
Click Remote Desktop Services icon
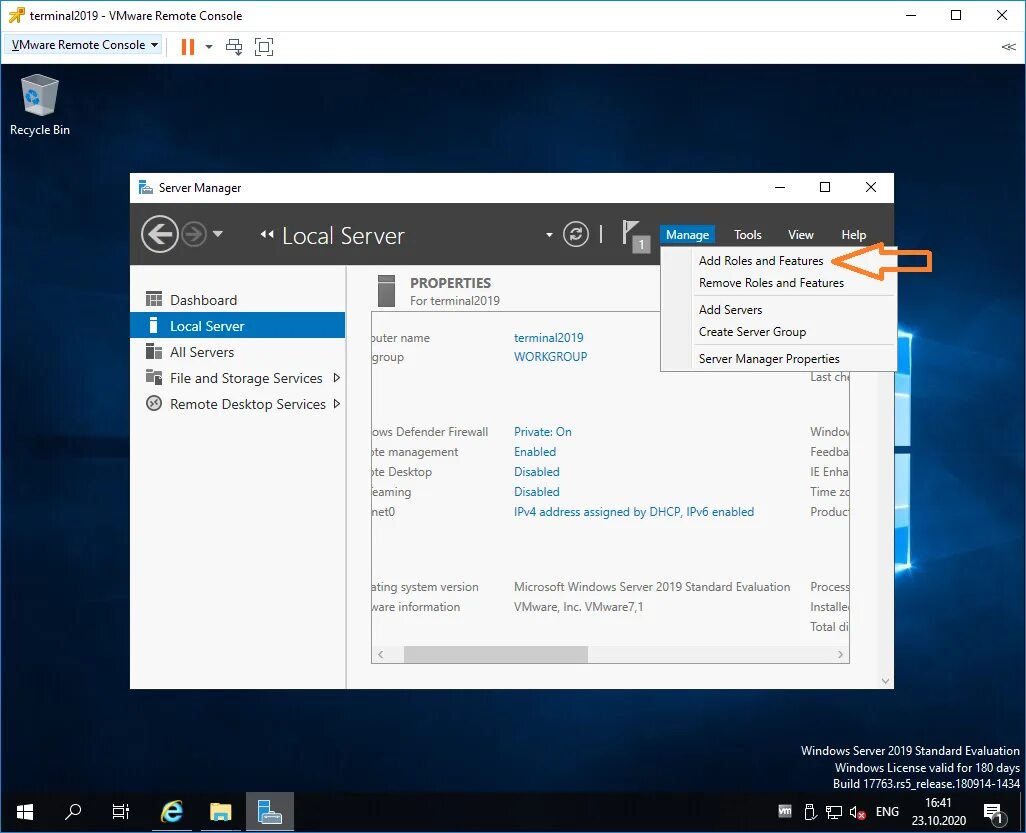[154, 403]
